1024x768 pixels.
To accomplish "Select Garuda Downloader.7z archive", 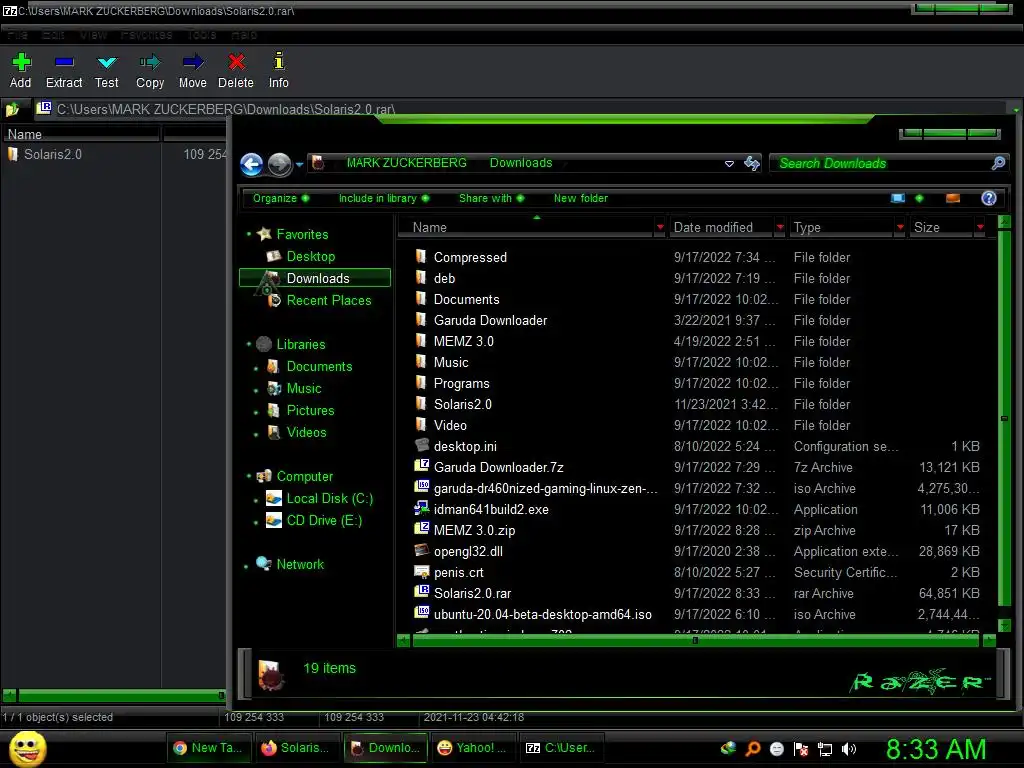I will tap(498, 467).
